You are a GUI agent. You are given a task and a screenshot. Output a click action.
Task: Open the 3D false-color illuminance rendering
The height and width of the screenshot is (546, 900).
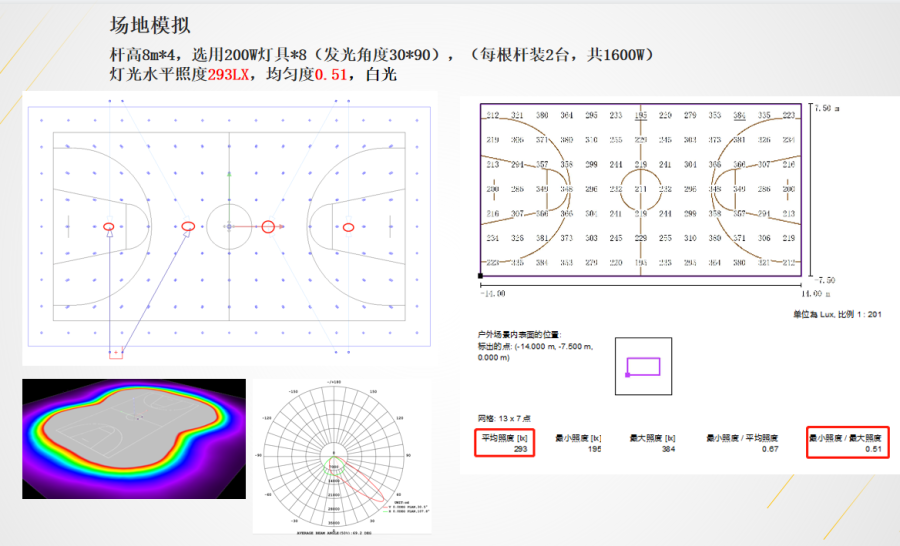[133, 439]
